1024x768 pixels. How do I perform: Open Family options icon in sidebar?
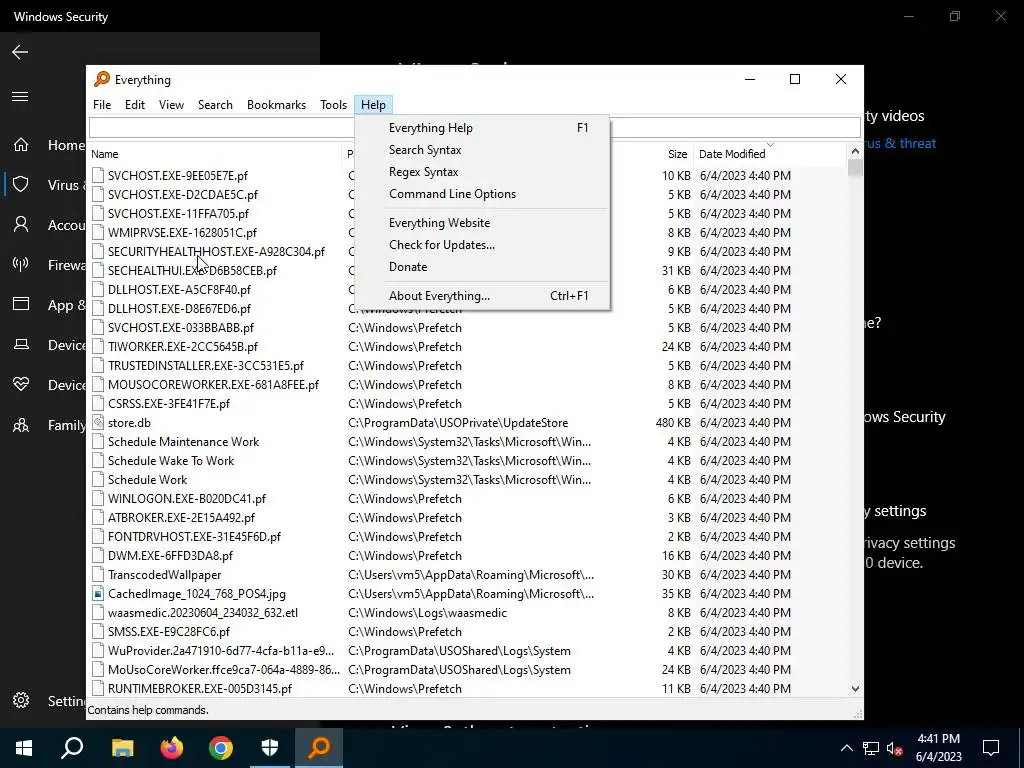(21, 425)
